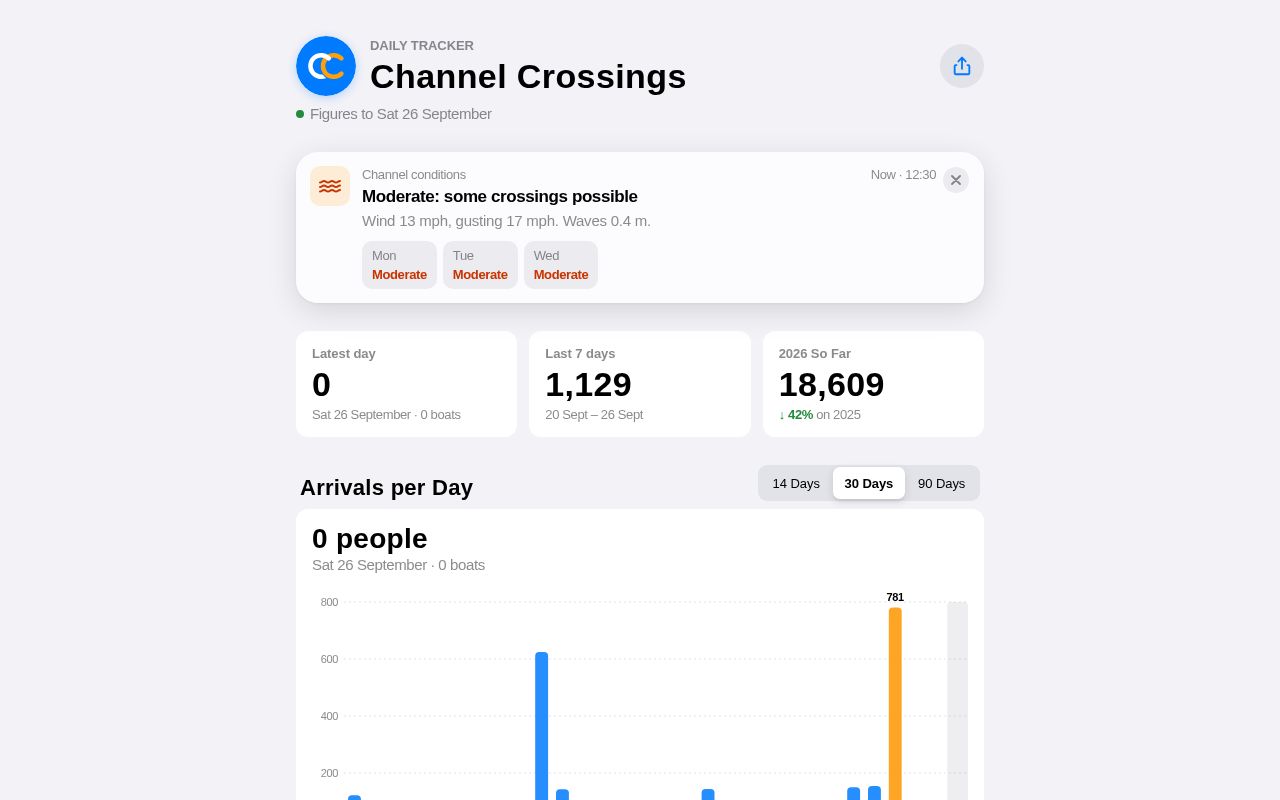Click the 781 bar value label

[x=895, y=597]
